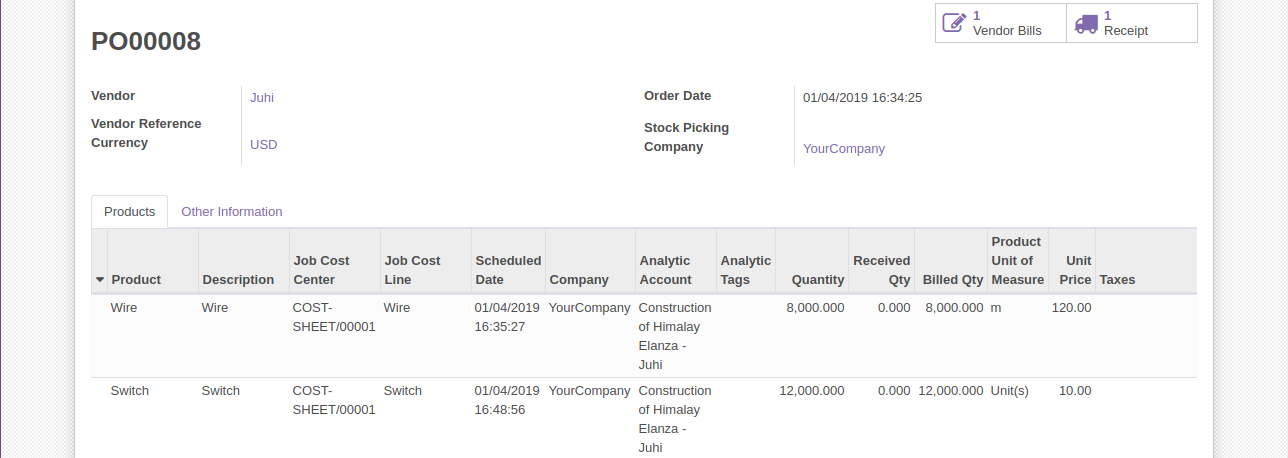The width and height of the screenshot is (1288, 458).
Task: Open the USD currency link
Action: click(x=264, y=145)
